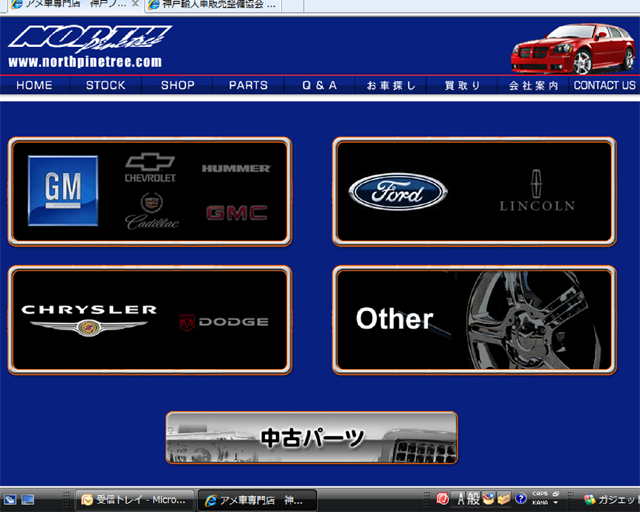Click the red IME language bar icon
Screen dimensions: 640x512
pos(442,499)
